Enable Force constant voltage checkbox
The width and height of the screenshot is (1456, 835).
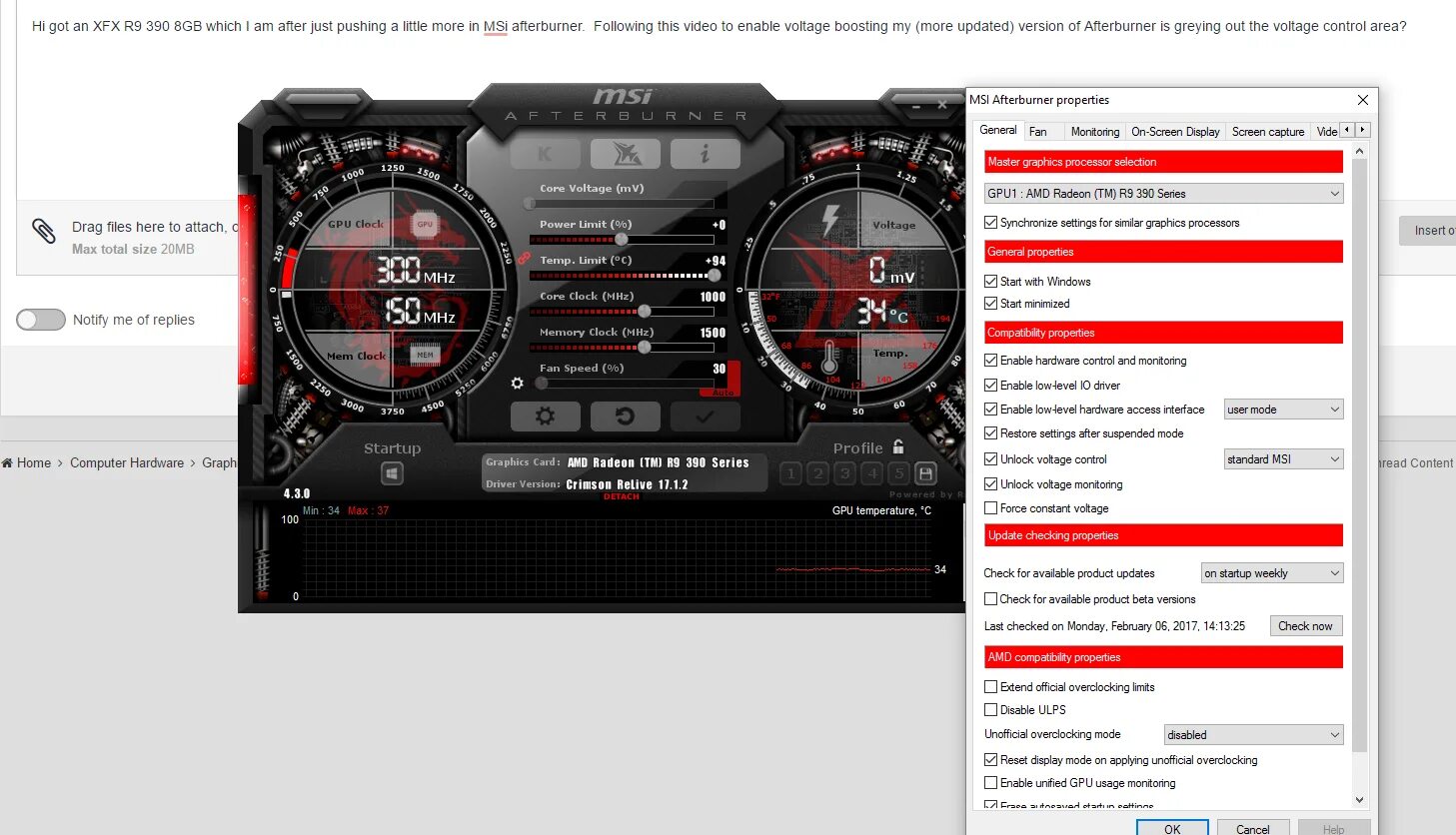point(990,508)
